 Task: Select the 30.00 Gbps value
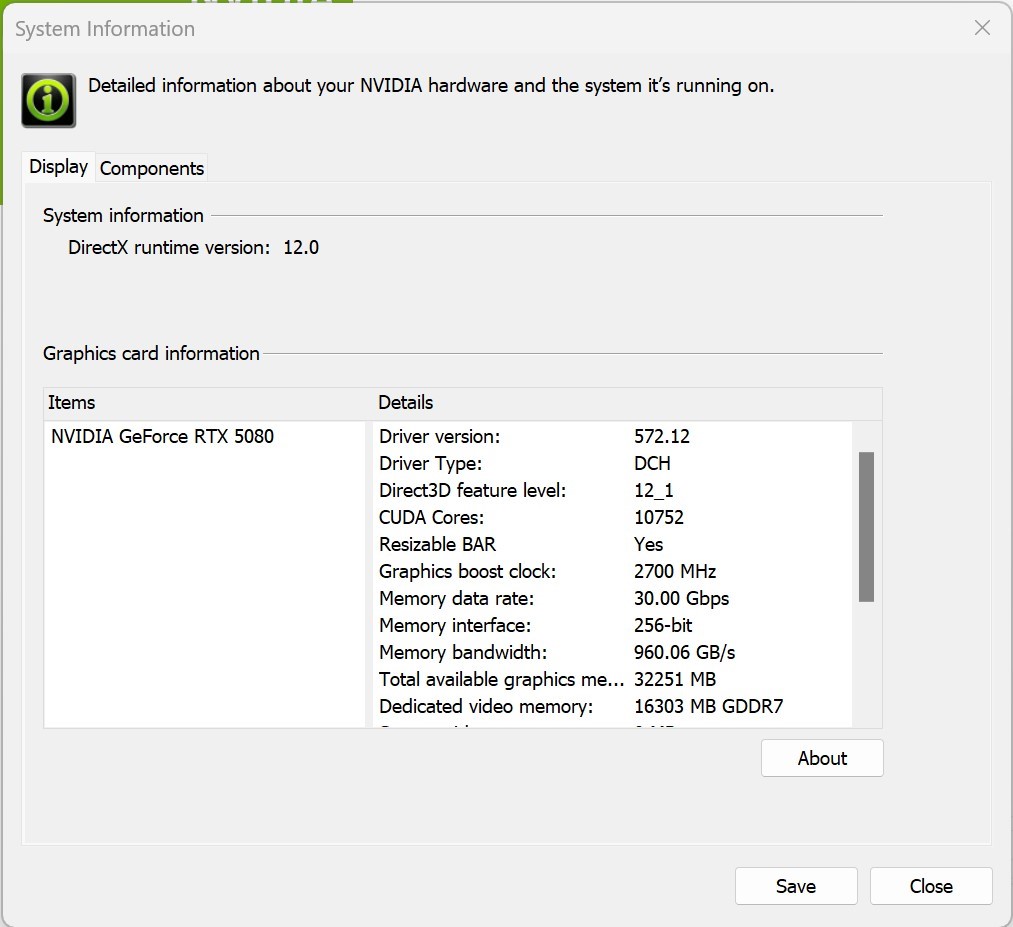[x=682, y=599]
